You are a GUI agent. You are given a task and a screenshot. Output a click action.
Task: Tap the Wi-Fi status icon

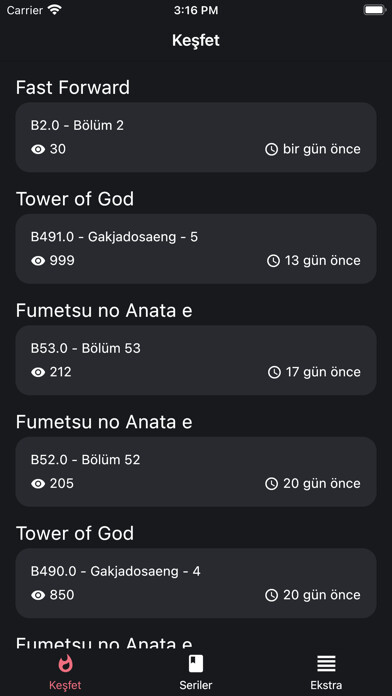[x=55, y=10]
